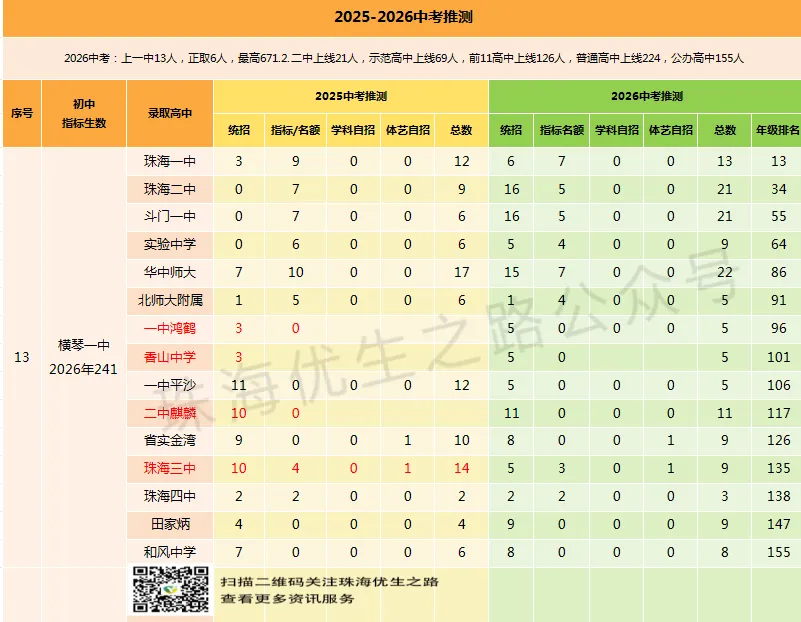Select the title '2025-2026中考推测'
Viewport: 801px width, 622px height.
(x=403, y=17)
